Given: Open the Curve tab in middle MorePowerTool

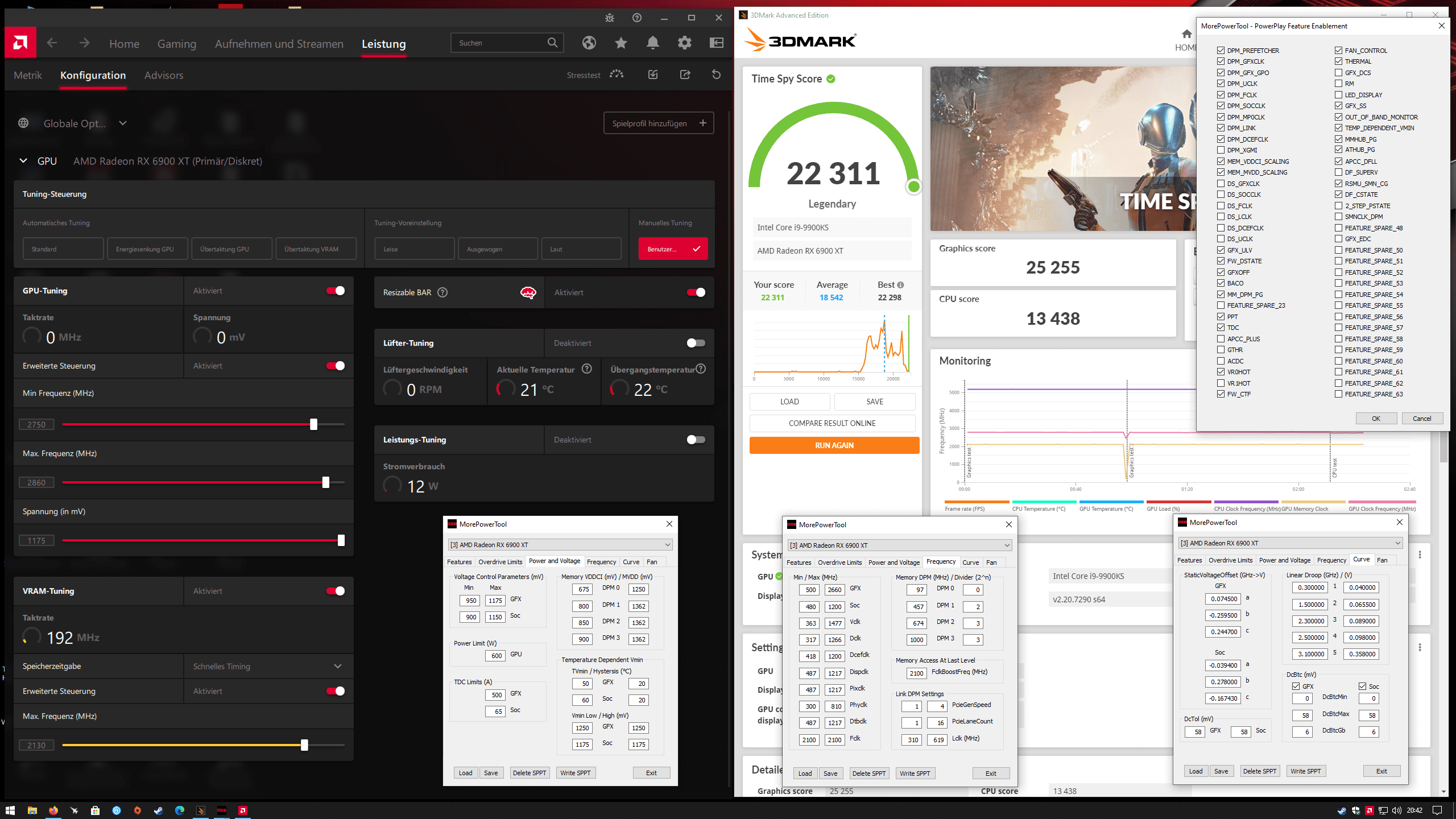Looking at the screenshot, I should 970,562.
